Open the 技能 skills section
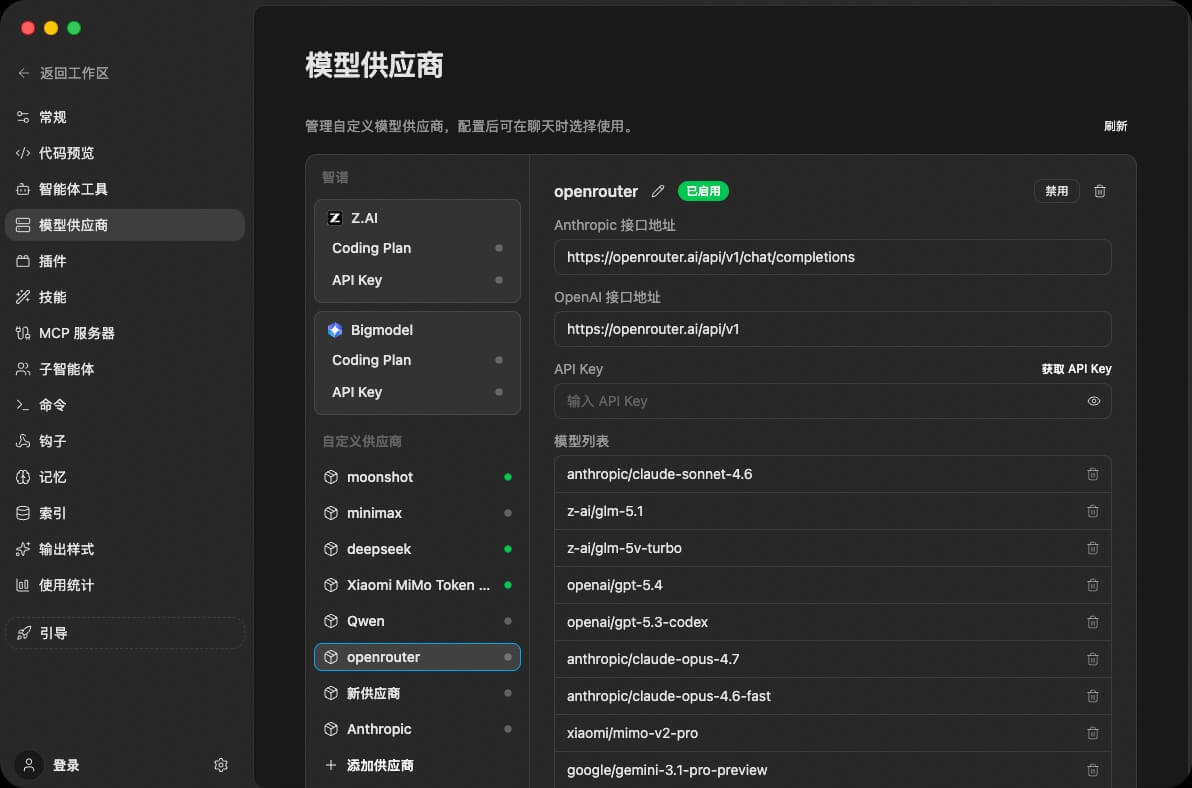This screenshot has width=1192, height=788. (x=125, y=297)
